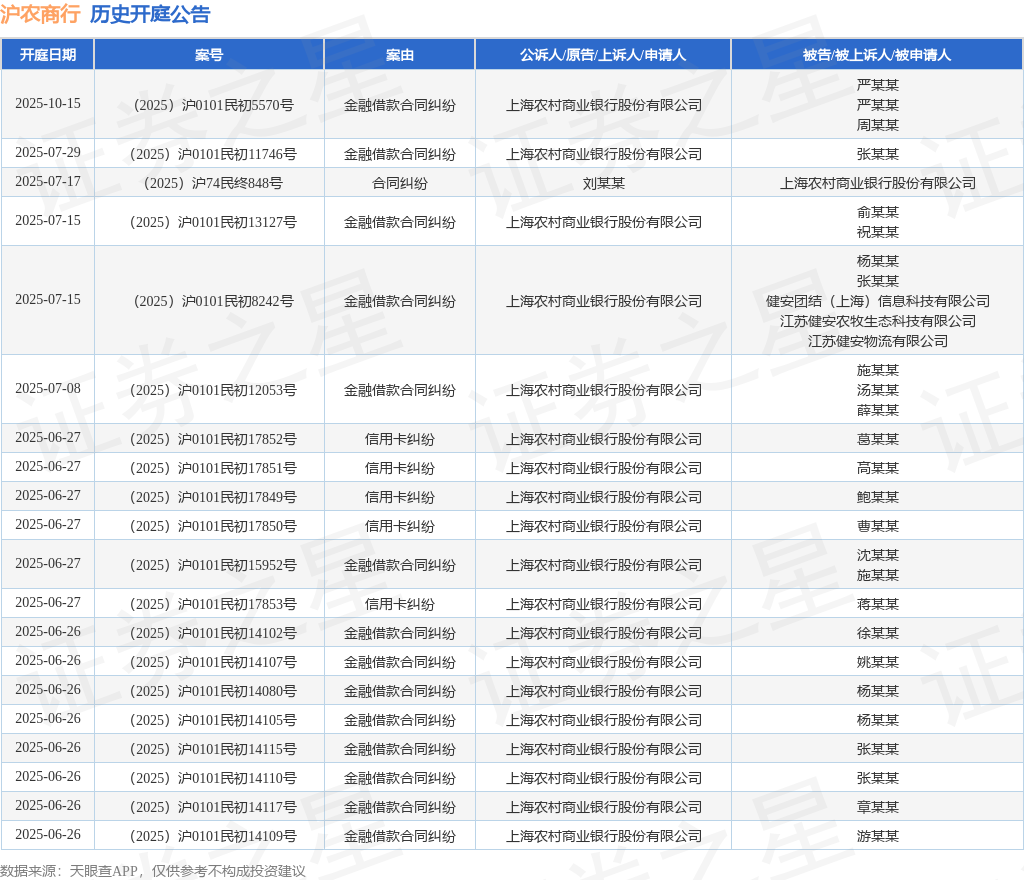Select plaintiff 刘某某 cell
Viewport: 1024px width, 880px height.
603,183
